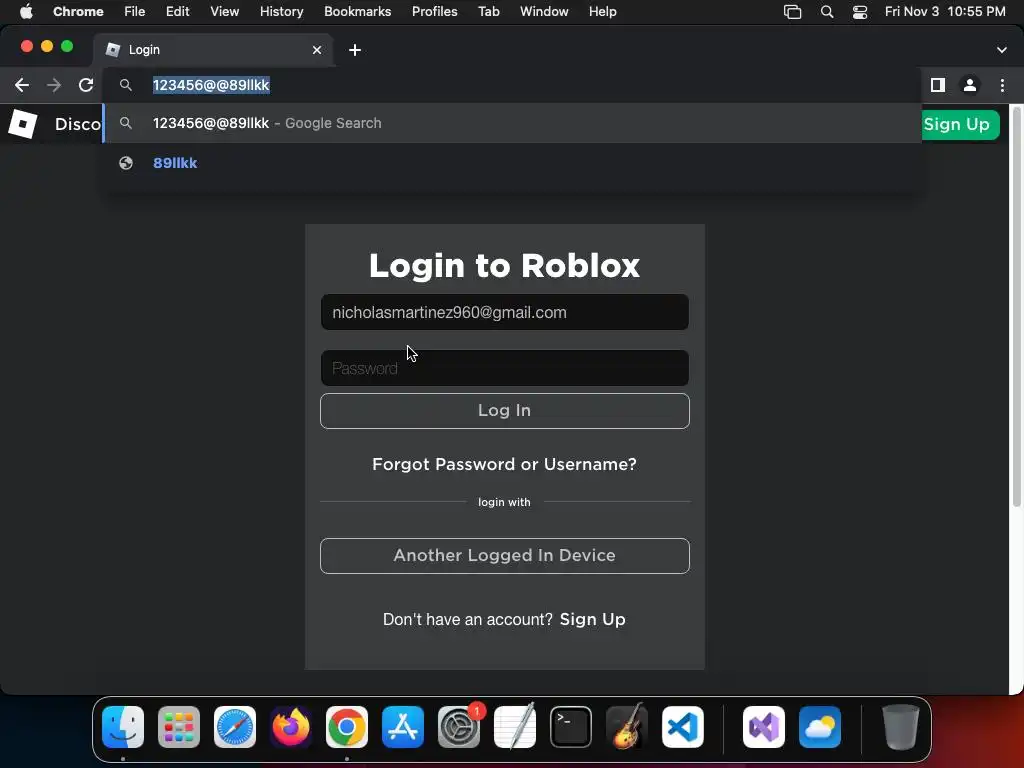
Task: Click the address bar text field
Action: pyautogui.click(x=512, y=85)
